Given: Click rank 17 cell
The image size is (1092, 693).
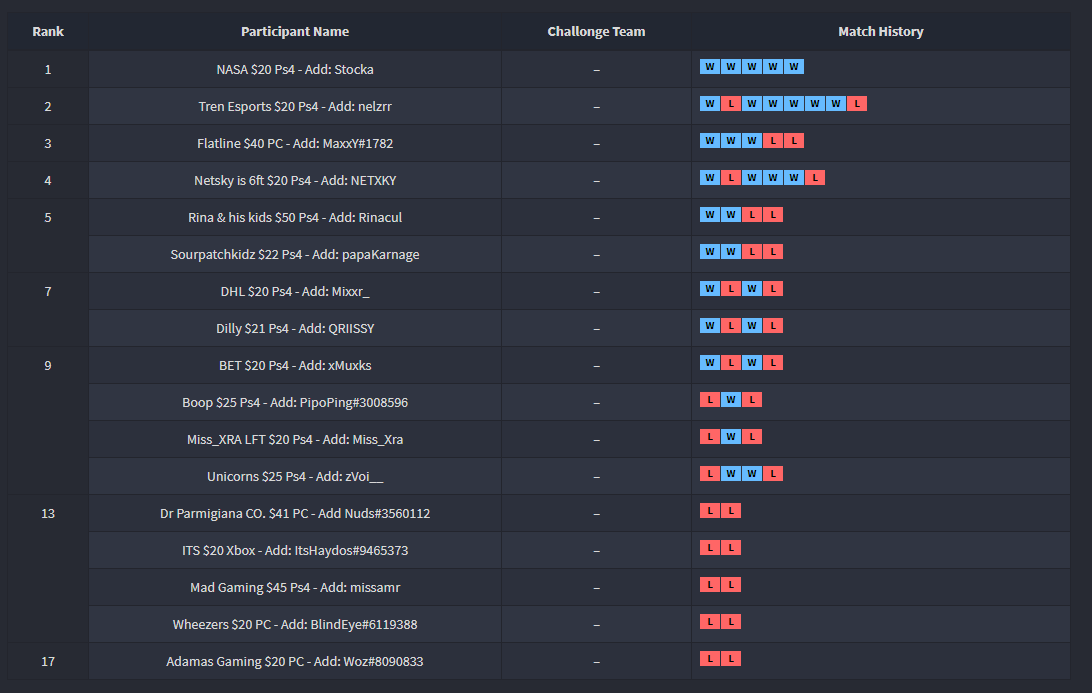Looking at the screenshot, I should 48,661.
